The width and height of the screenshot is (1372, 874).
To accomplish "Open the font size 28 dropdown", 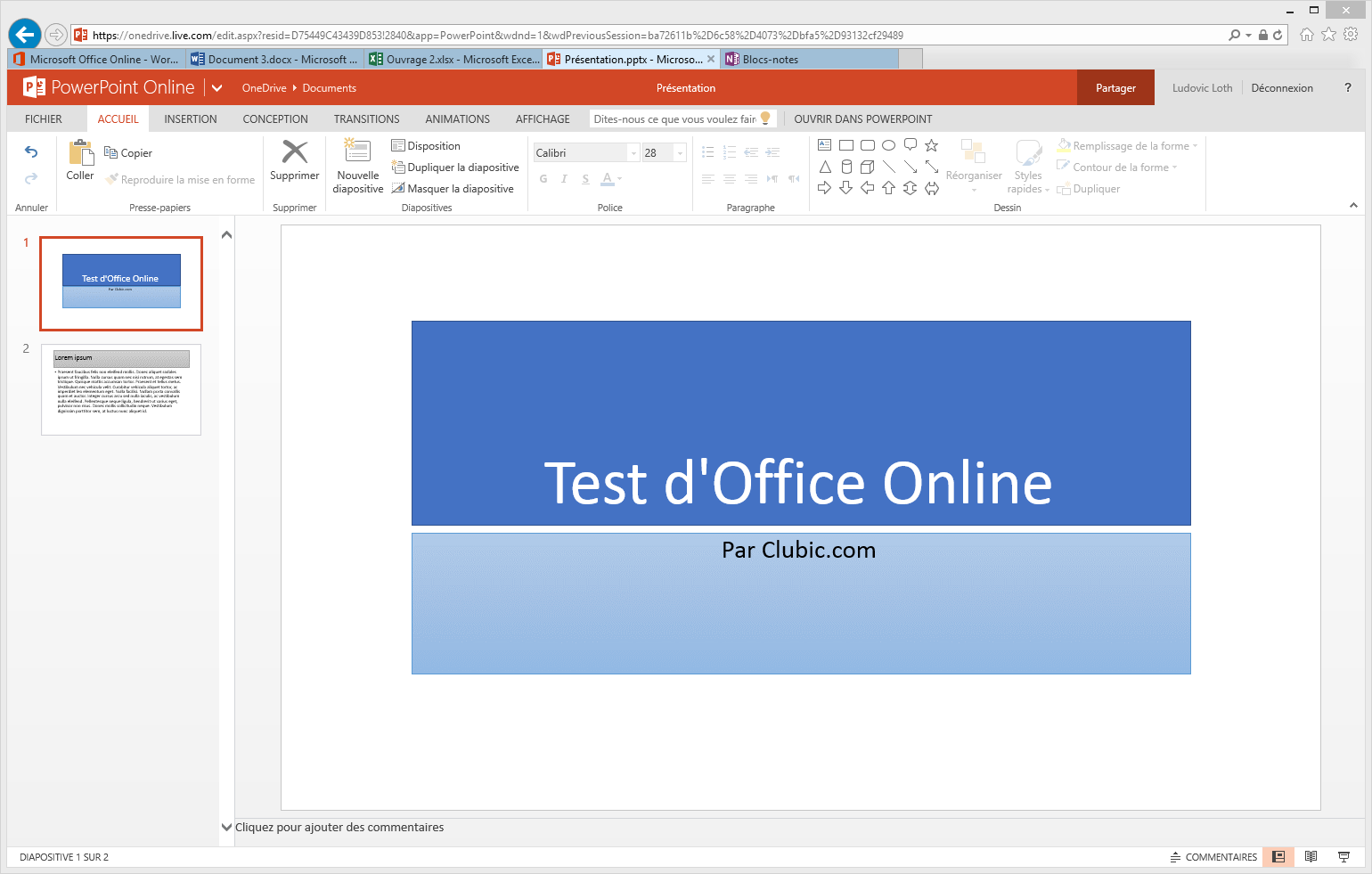I will point(679,152).
